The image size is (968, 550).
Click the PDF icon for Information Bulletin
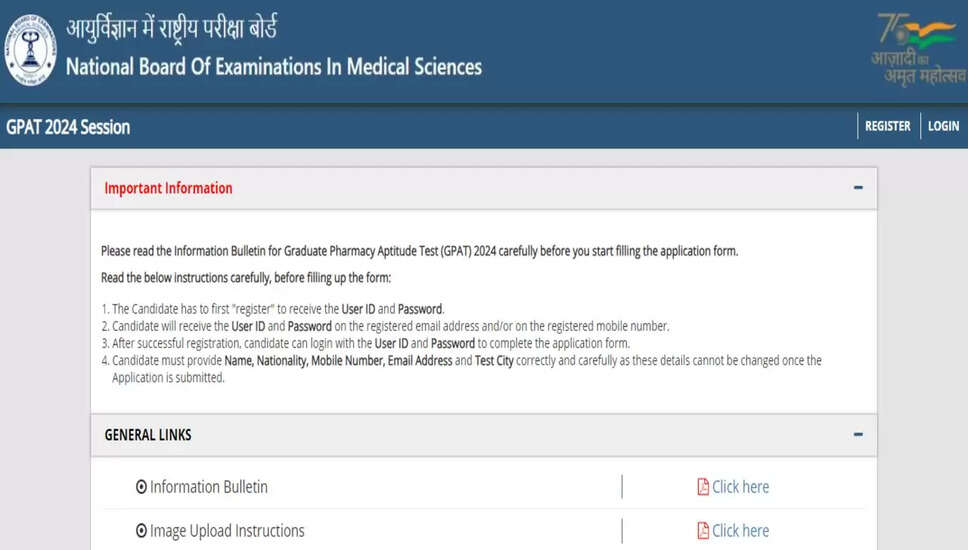(703, 487)
